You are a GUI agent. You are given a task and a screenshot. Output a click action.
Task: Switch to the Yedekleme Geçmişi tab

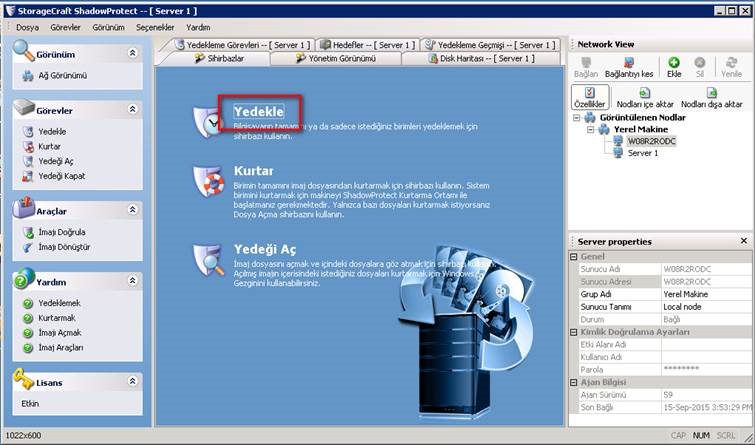[491, 45]
